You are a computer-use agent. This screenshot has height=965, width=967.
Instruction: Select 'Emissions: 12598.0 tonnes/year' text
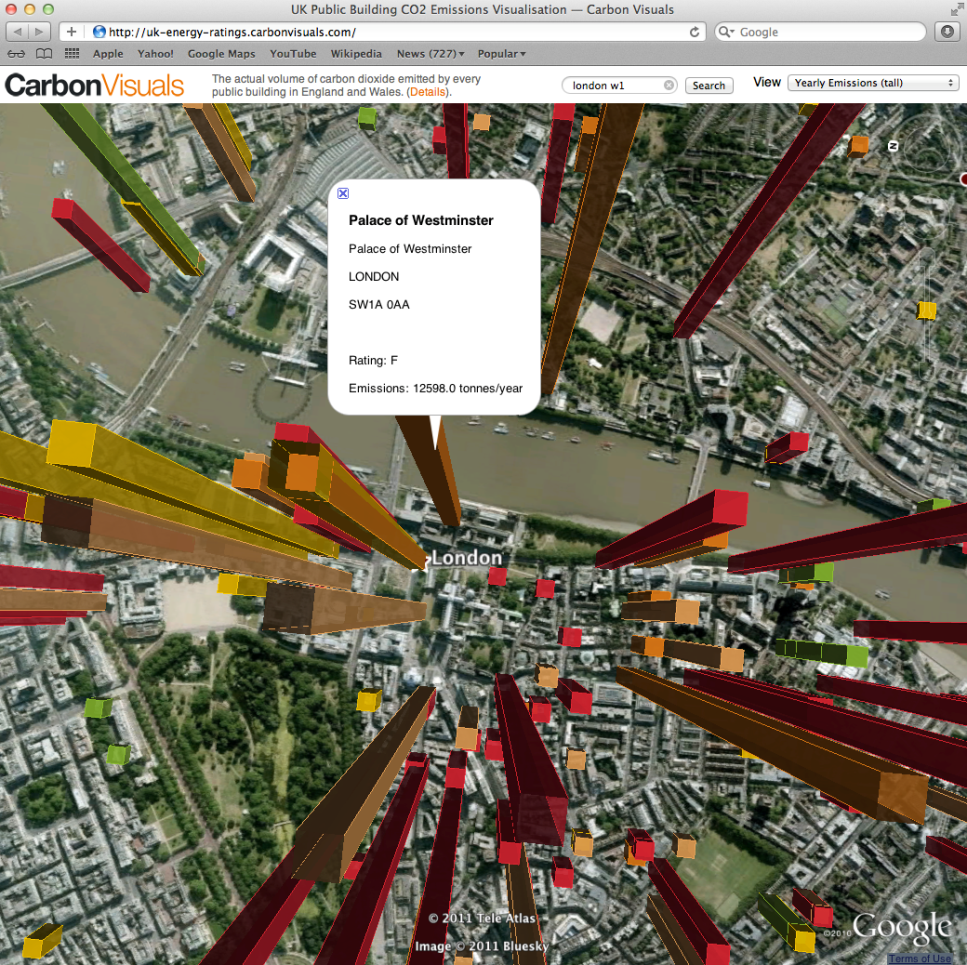click(435, 388)
